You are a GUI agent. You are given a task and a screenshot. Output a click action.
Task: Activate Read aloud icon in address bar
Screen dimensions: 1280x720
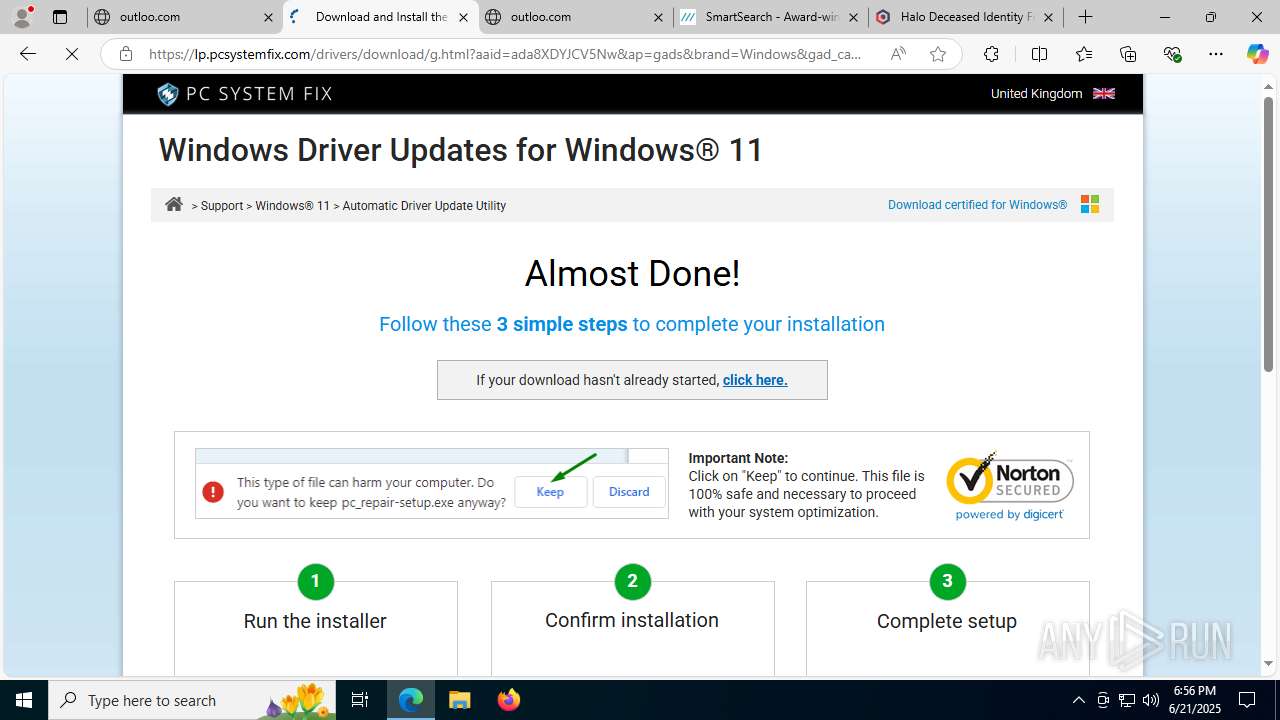[898, 54]
